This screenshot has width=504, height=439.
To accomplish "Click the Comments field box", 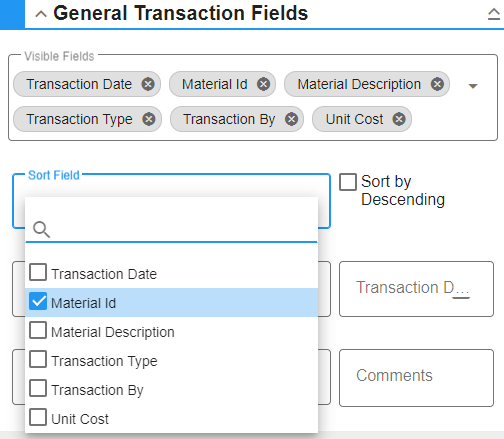I will click(416, 378).
